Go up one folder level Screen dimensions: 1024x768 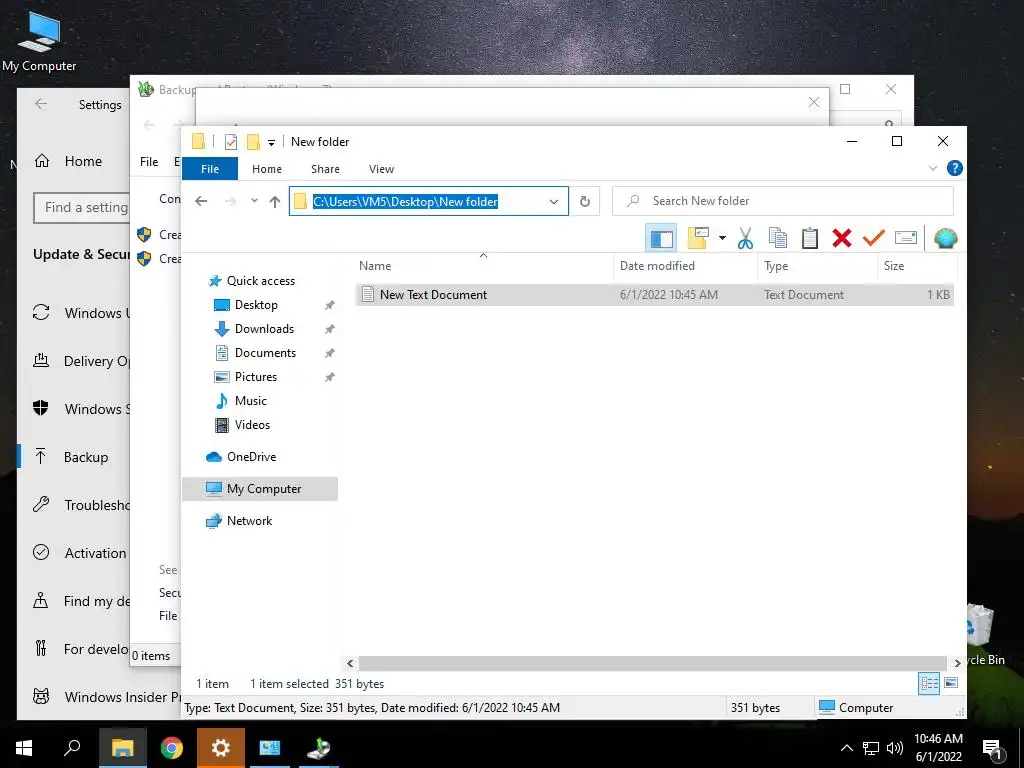click(x=275, y=201)
